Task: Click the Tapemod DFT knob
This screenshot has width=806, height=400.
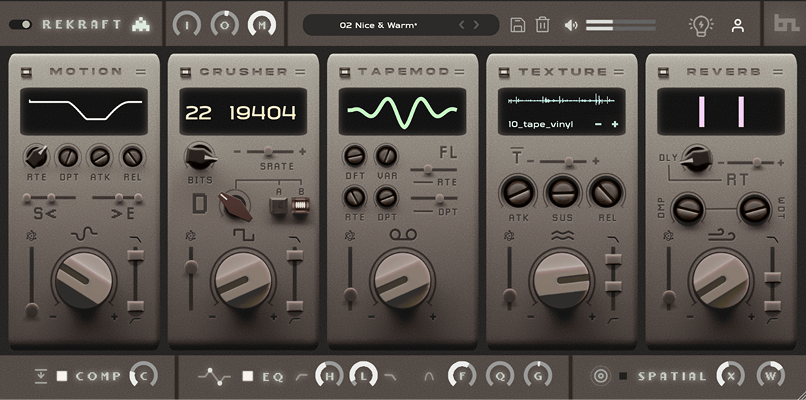Action: (x=355, y=155)
